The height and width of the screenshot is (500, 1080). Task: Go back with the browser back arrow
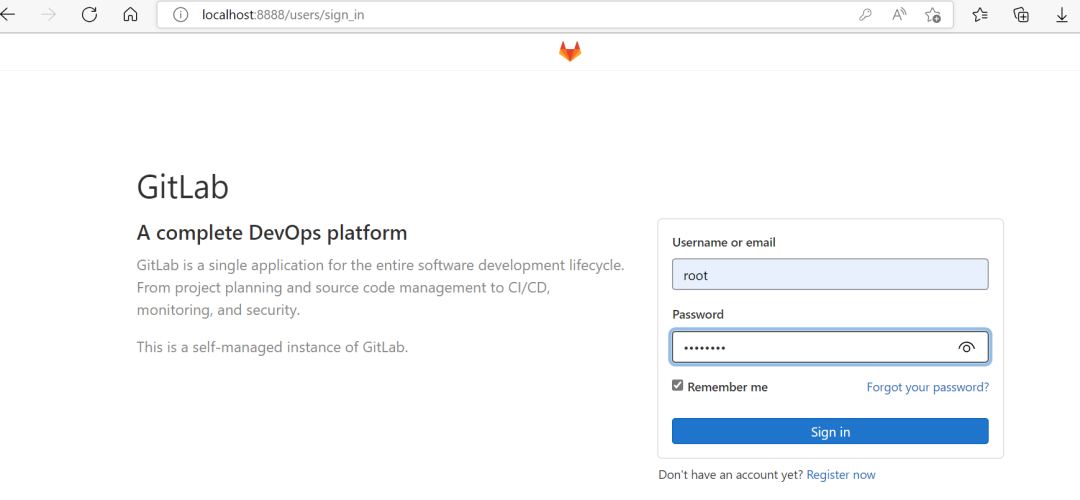click(x=8, y=15)
